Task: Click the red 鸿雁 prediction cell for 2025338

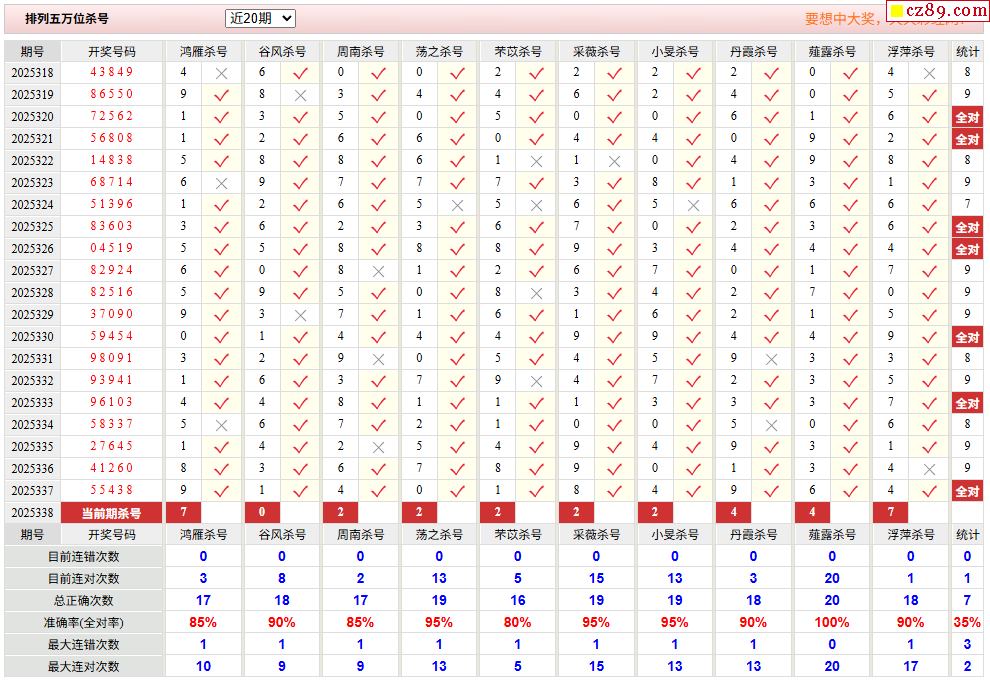Action: point(183,513)
